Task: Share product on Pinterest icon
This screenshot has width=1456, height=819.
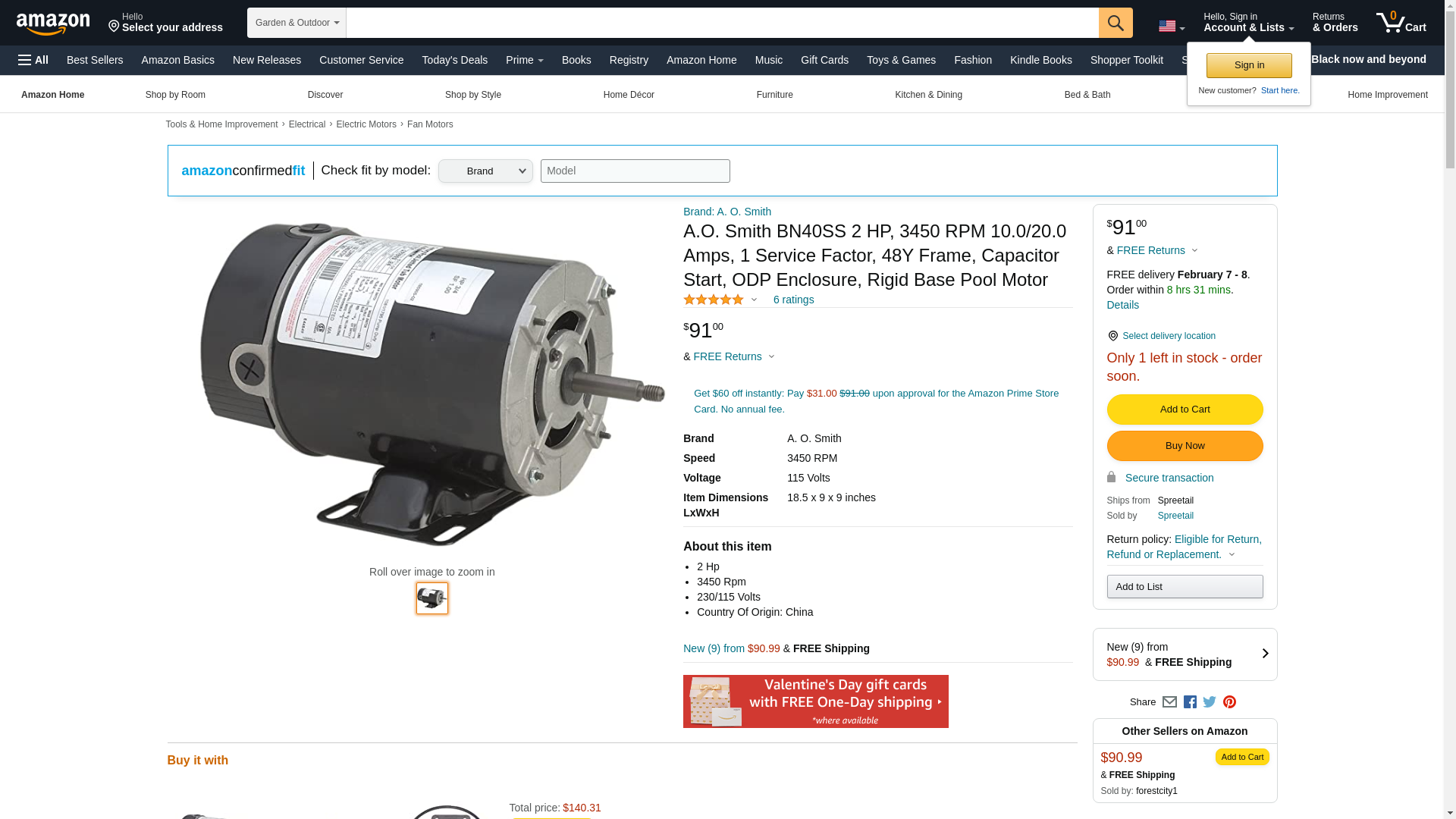Action: (1229, 702)
